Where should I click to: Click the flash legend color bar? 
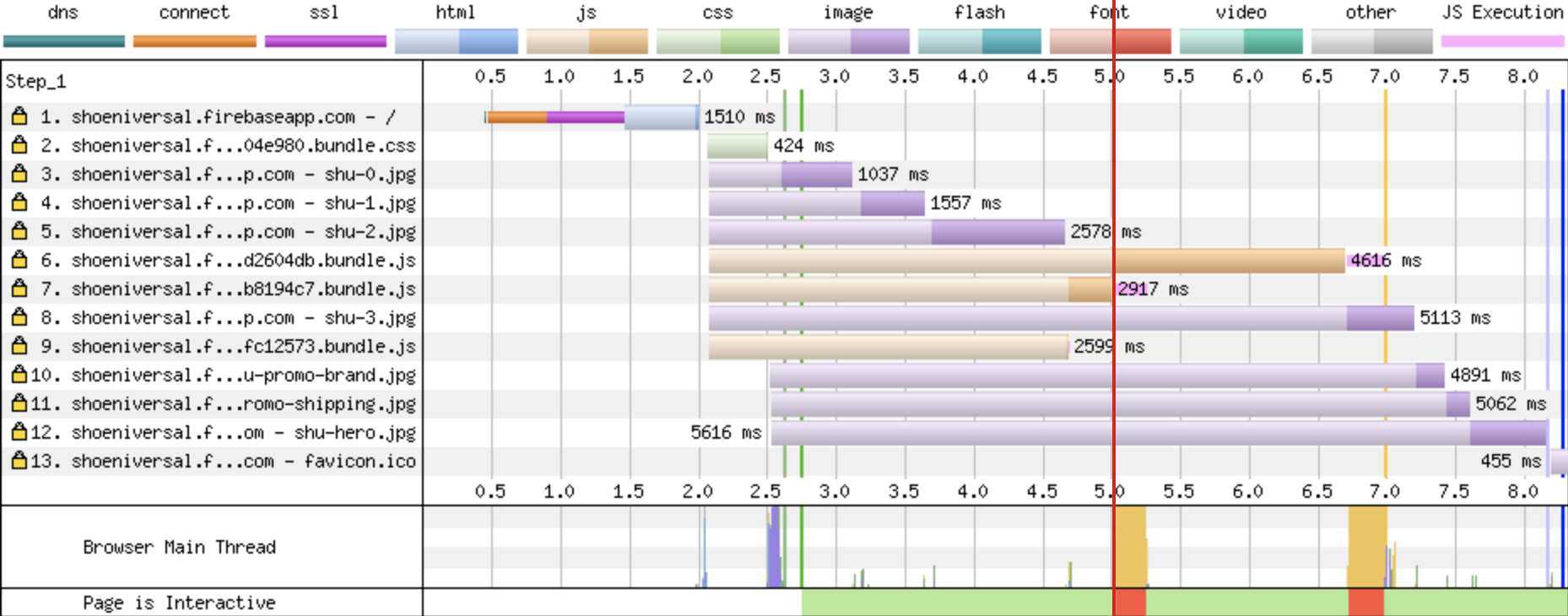(x=980, y=41)
